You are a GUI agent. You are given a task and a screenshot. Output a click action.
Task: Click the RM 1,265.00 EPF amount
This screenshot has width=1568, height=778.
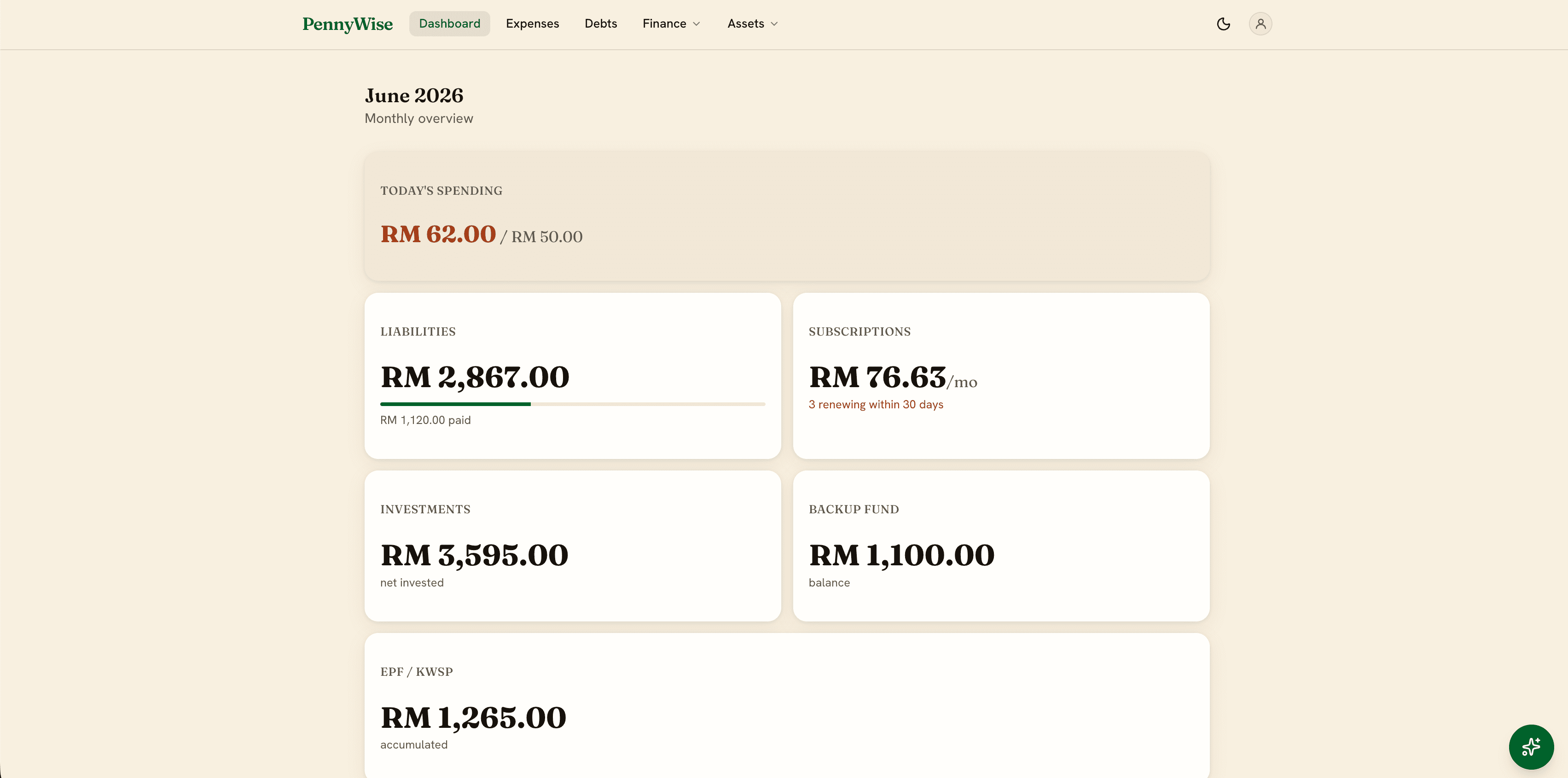473,717
